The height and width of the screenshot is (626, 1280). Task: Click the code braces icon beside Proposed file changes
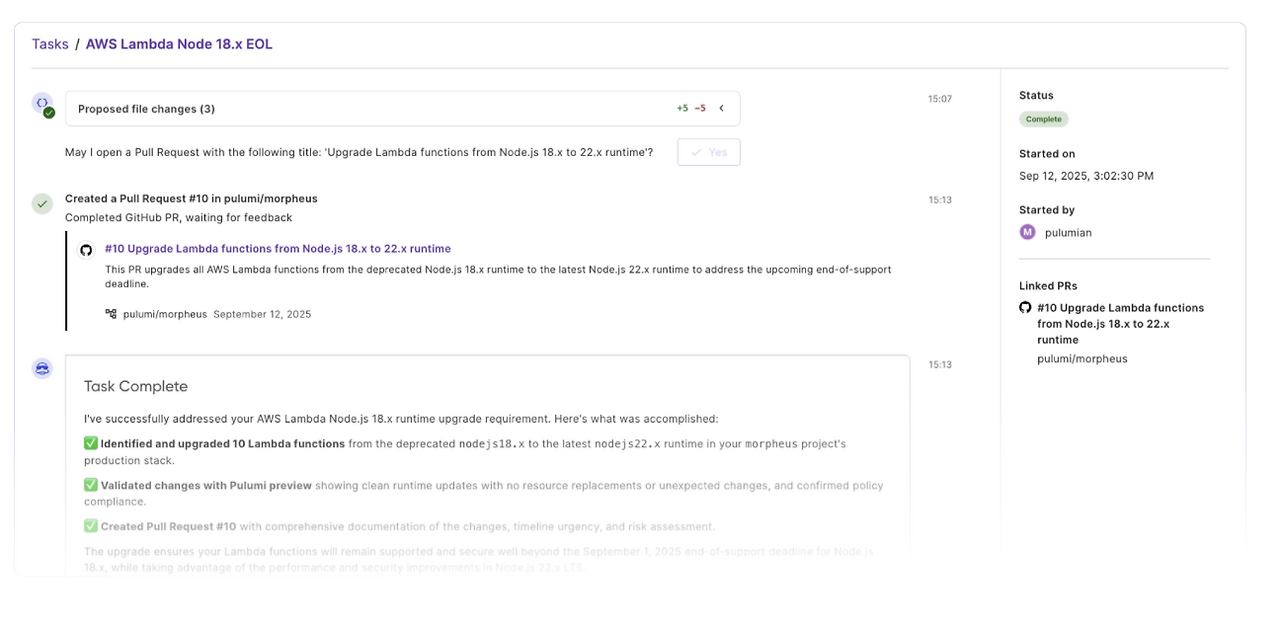pyautogui.click(x=42, y=103)
